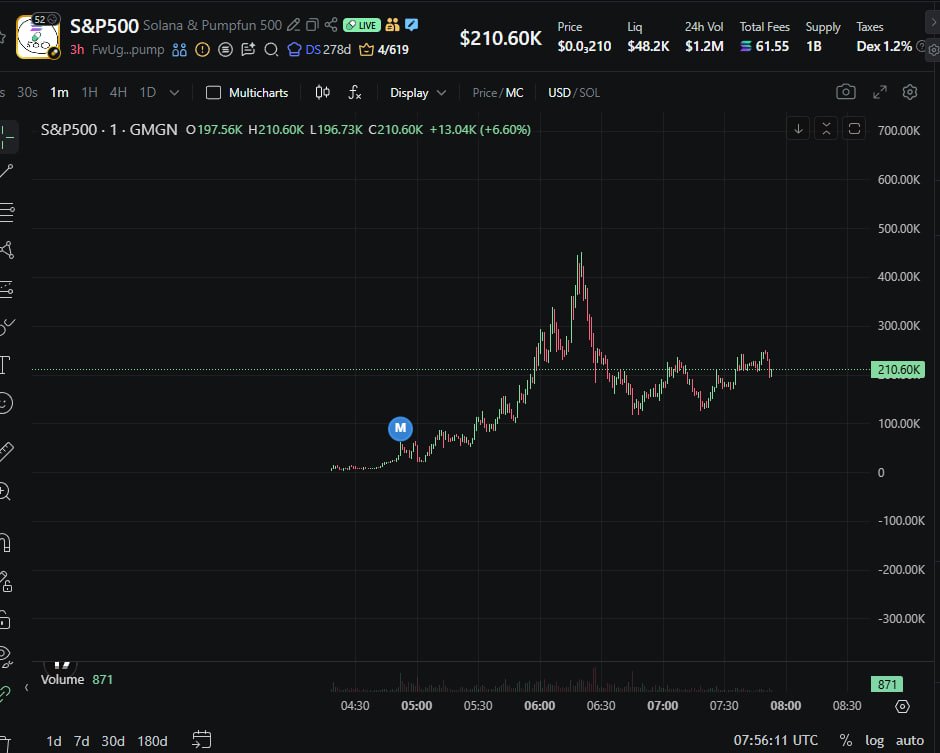The height and width of the screenshot is (753, 940).
Task: Click the blue chat note icon
Action: (411, 25)
